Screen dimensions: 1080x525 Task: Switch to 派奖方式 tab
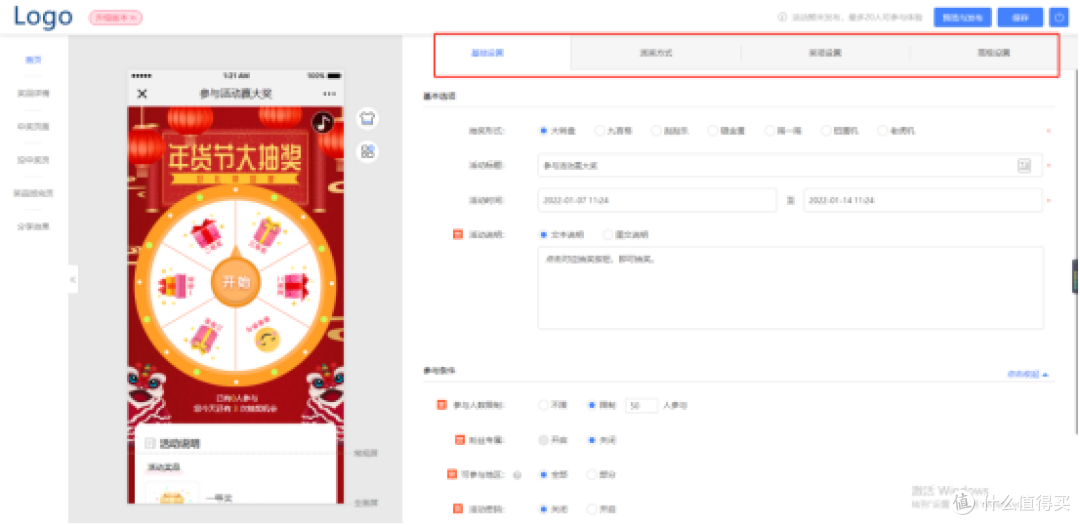pyautogui.click(x=656, y=52)
